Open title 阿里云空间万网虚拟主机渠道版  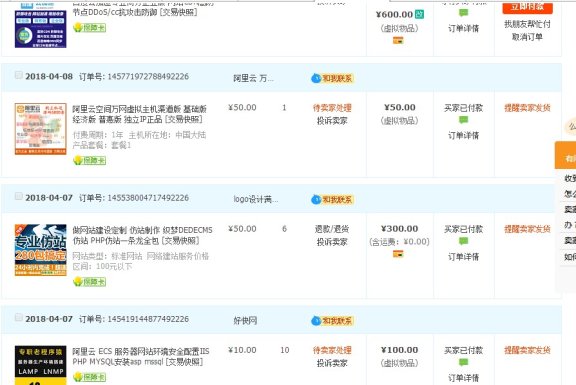[140, 114]
